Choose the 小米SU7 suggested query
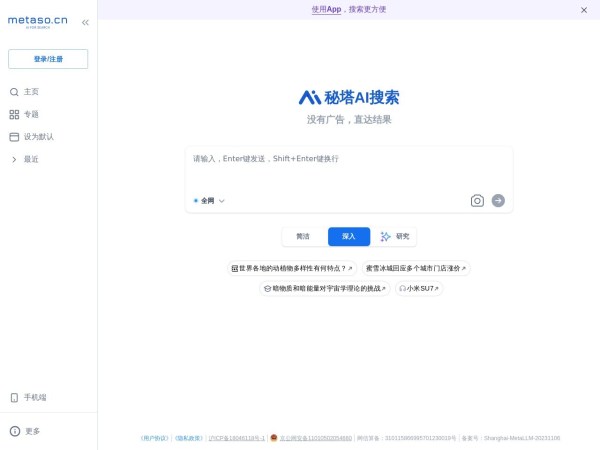This screenshot has width=600, height=450. (x=419, y=288)
